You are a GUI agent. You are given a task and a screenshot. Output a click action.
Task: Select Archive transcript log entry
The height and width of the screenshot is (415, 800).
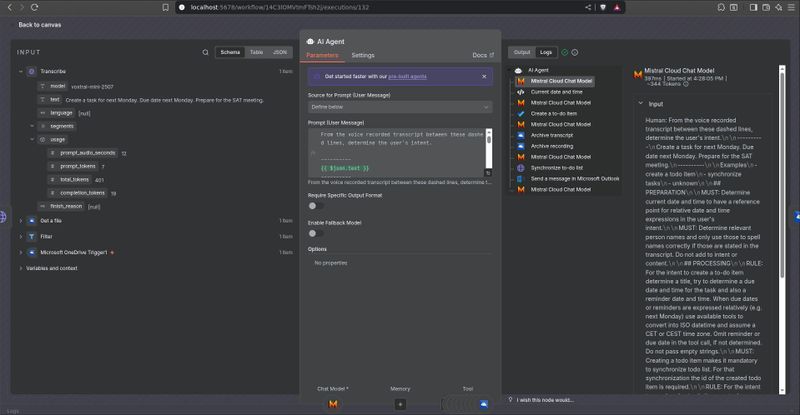tap(552, 135)
